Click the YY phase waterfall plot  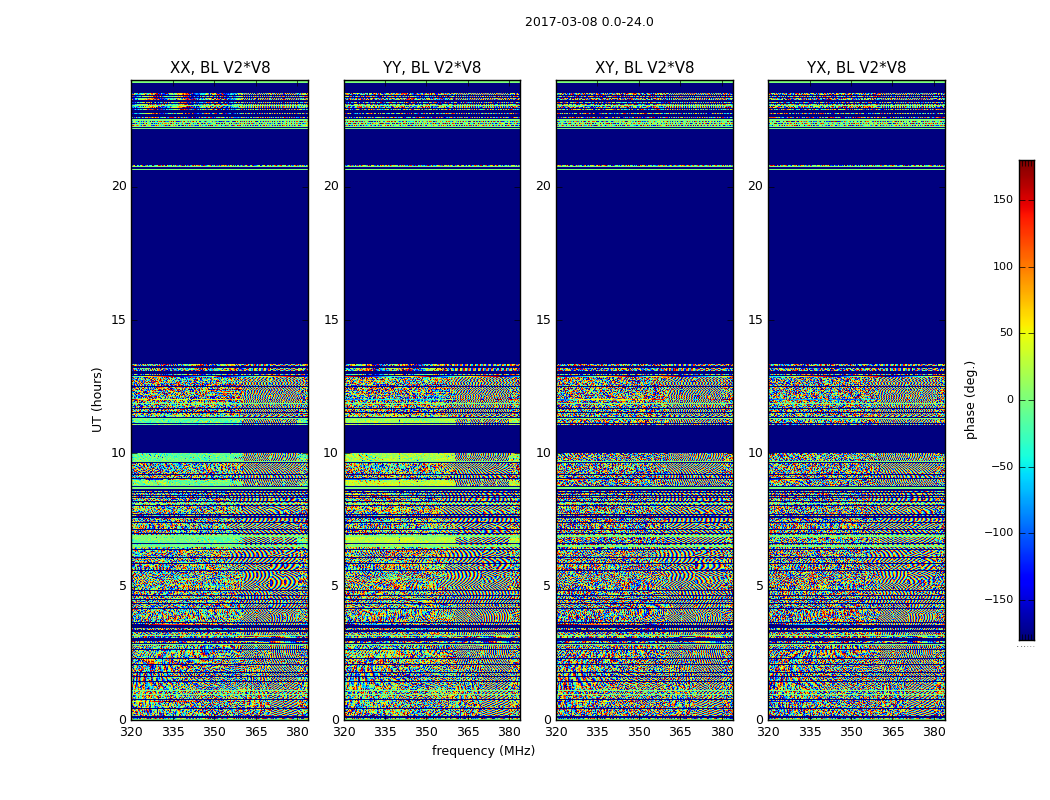(x=433, y=400)
